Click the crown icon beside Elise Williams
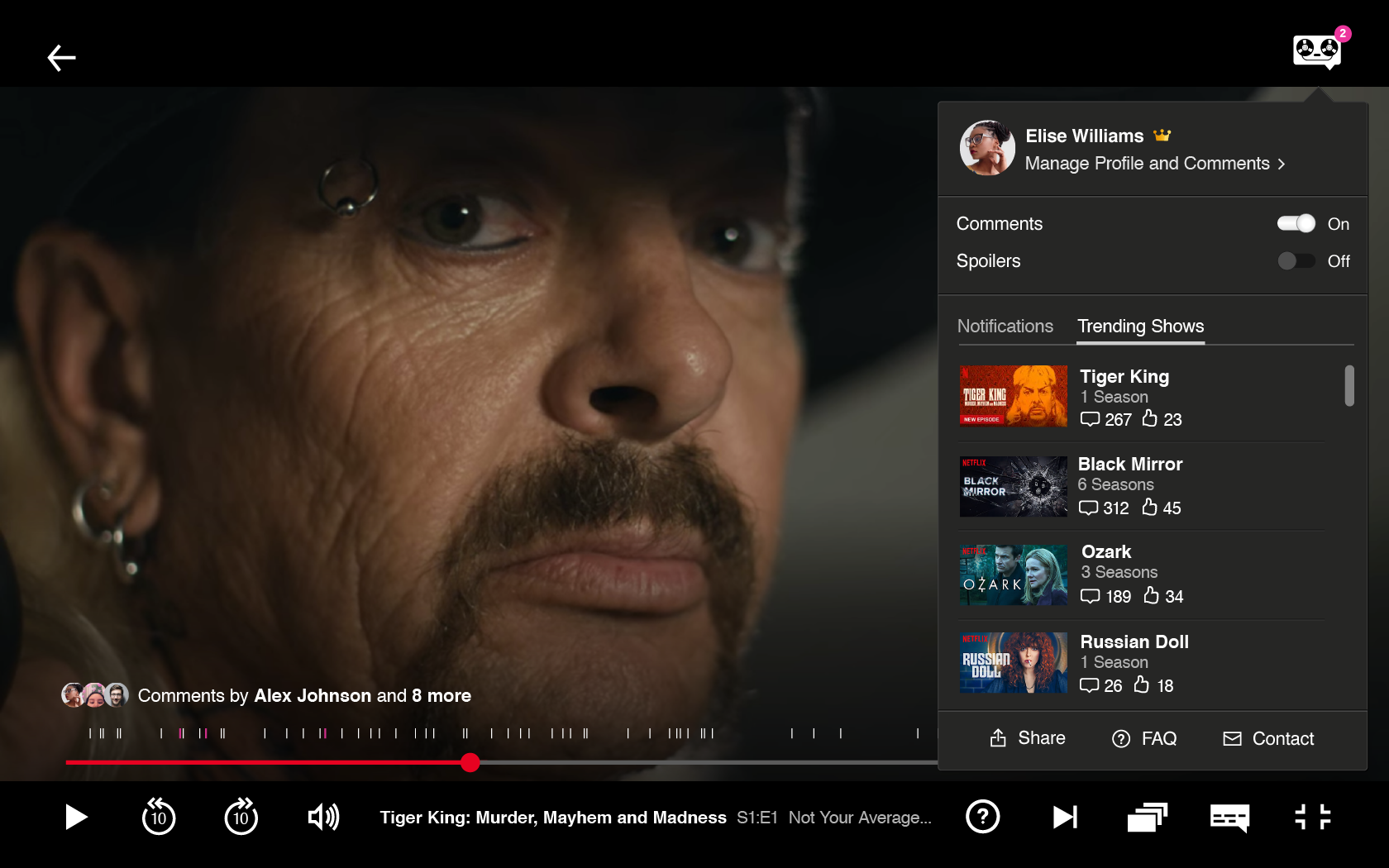 point(1162,135)
